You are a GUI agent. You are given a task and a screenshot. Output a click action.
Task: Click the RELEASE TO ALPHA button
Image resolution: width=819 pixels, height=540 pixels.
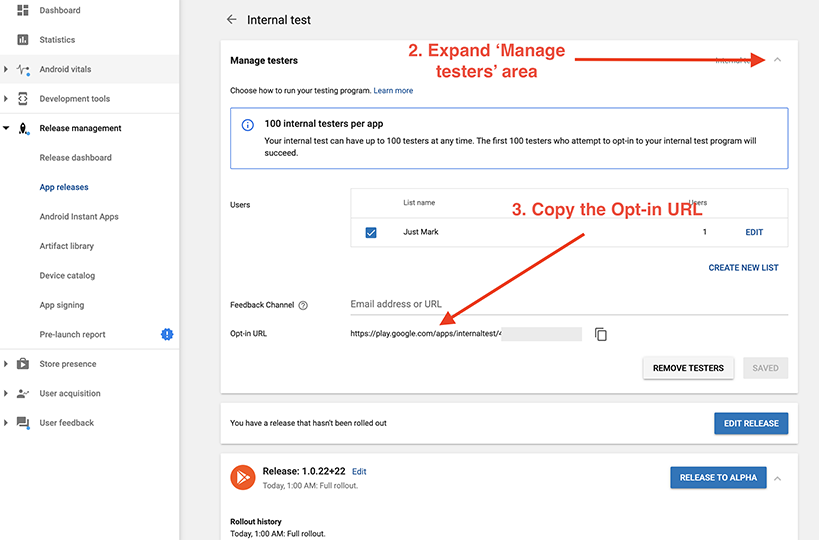[x=718, y=478]
